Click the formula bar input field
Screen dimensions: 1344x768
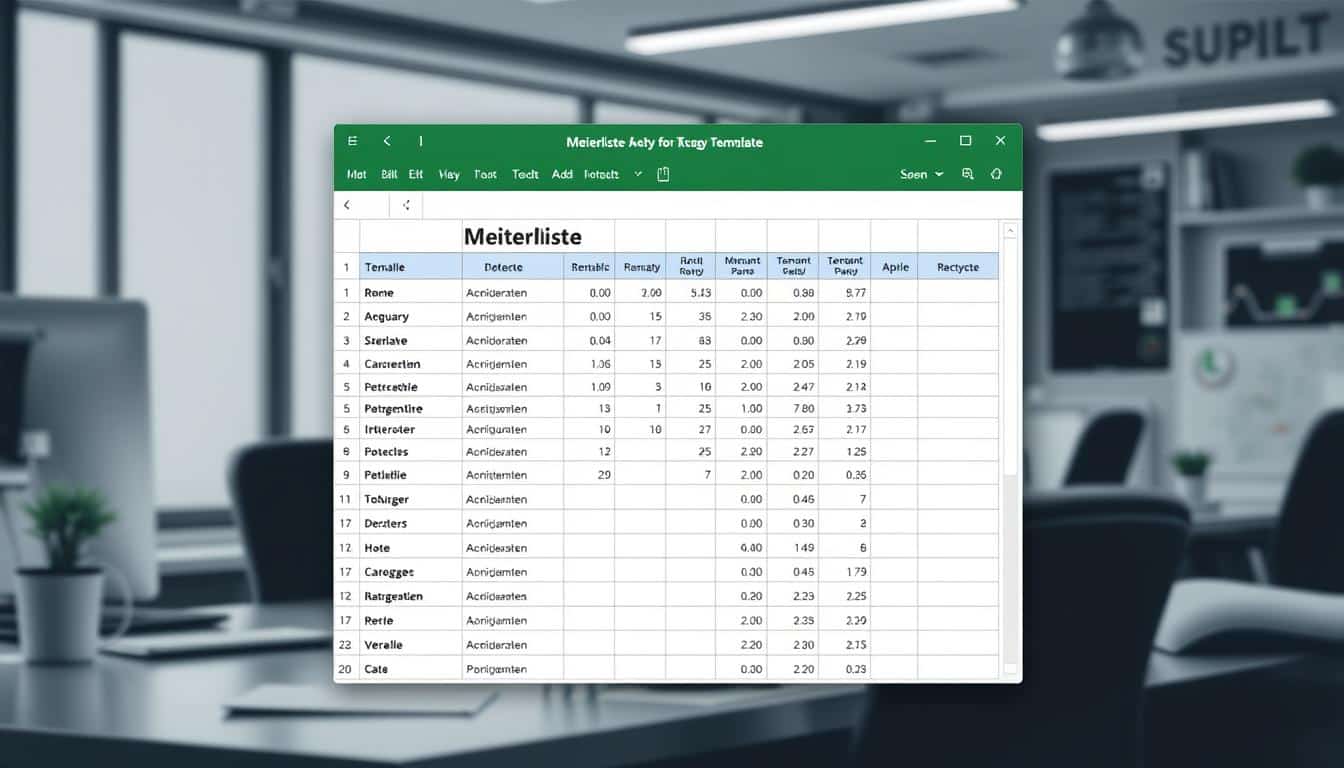coord(721,205)
